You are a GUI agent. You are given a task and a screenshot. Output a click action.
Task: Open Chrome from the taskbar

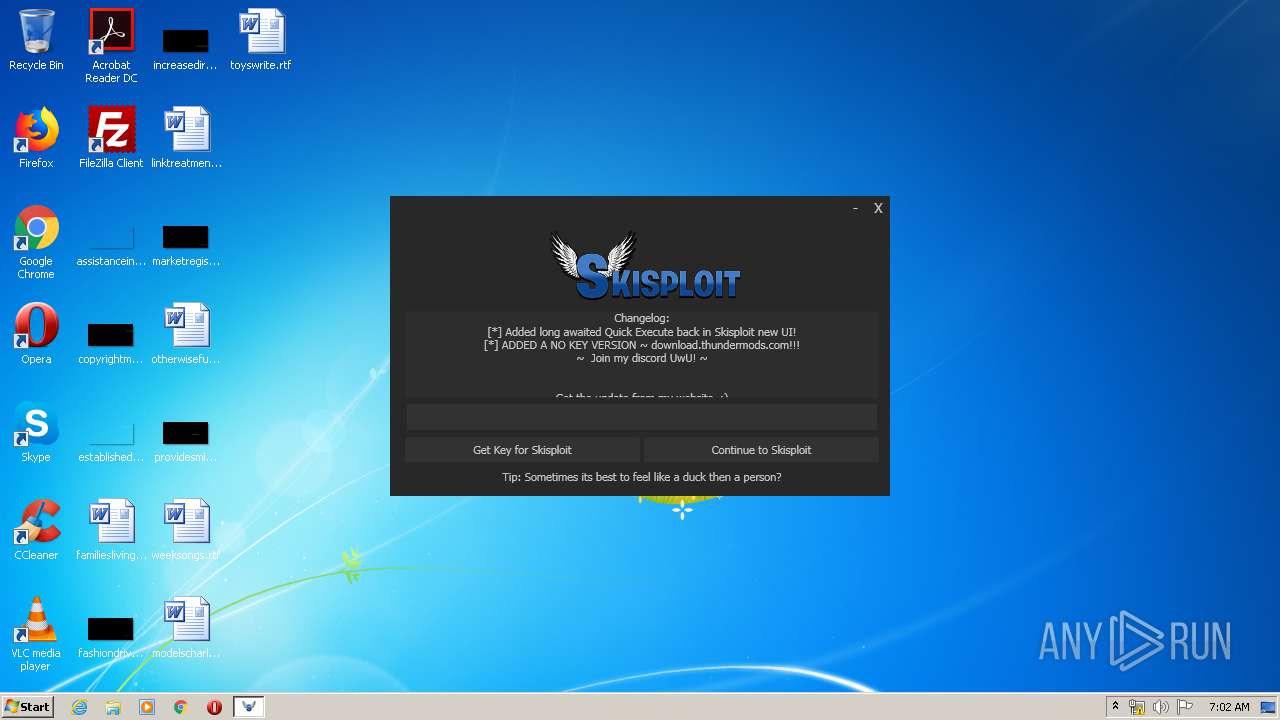pyautogui.click(x=181, y=707)
